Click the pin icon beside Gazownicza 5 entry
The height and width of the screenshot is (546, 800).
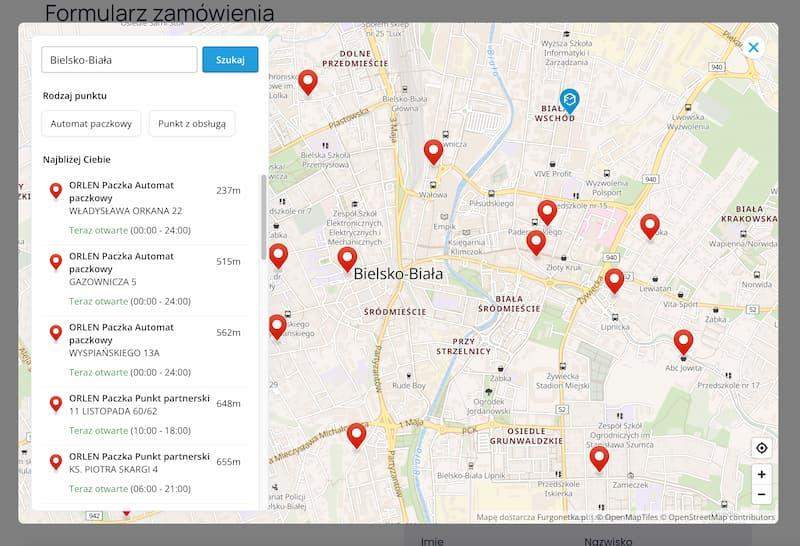point(56,261)
